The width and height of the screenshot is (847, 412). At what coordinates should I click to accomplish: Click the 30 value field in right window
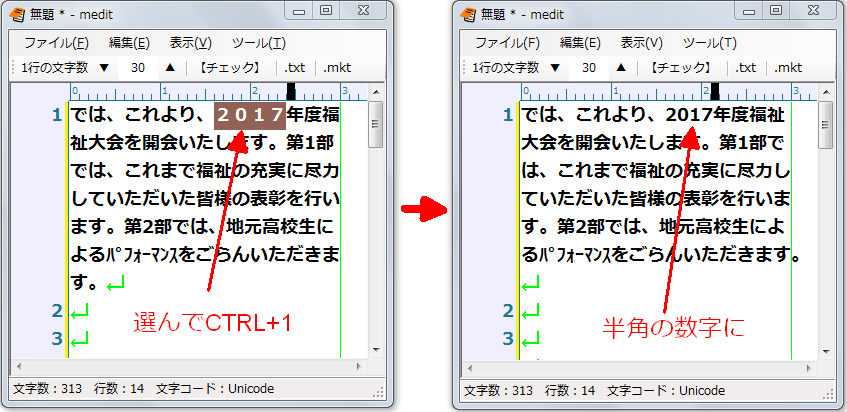click(589, 68)
